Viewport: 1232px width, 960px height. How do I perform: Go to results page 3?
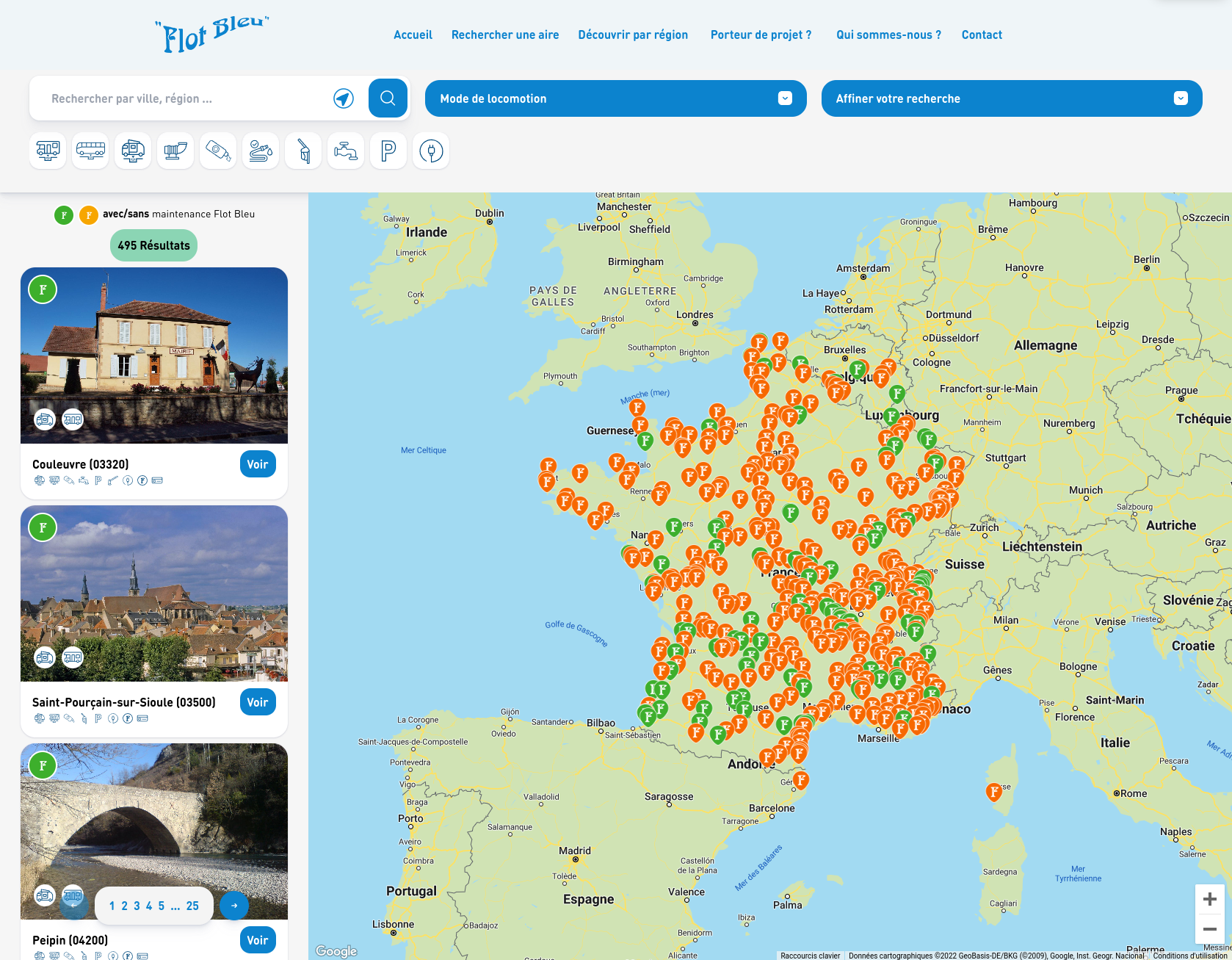(x=137, y=906)
